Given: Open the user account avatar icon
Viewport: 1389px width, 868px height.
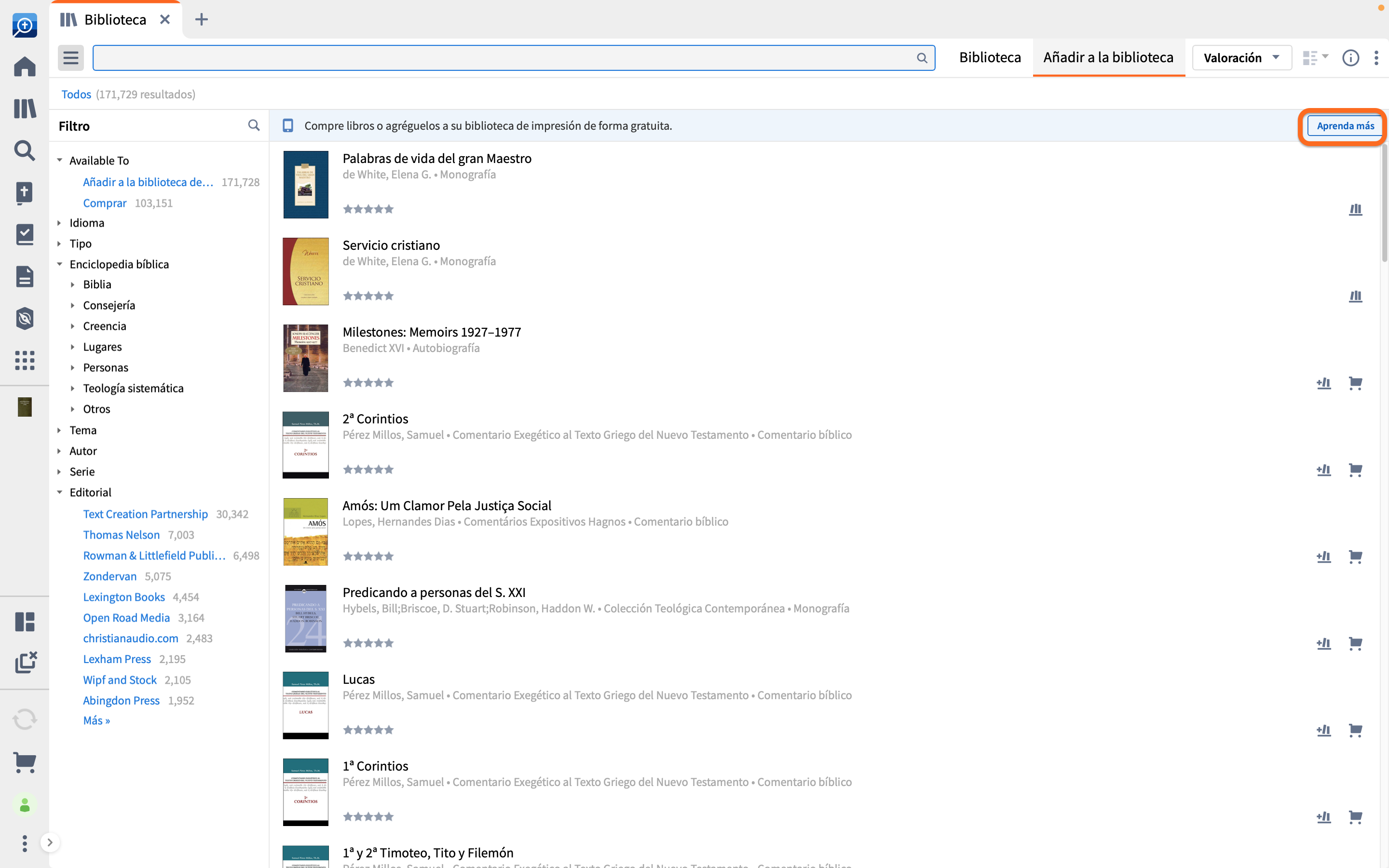Looking at the screenshot, I should [x=25, y=805].
